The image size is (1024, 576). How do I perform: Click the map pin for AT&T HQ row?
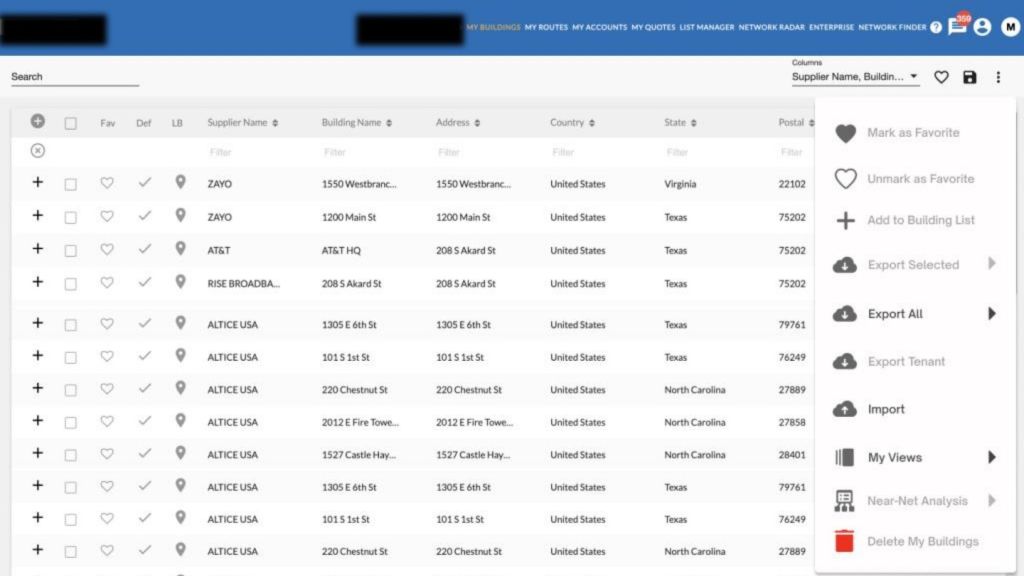[x=180, y=250]
